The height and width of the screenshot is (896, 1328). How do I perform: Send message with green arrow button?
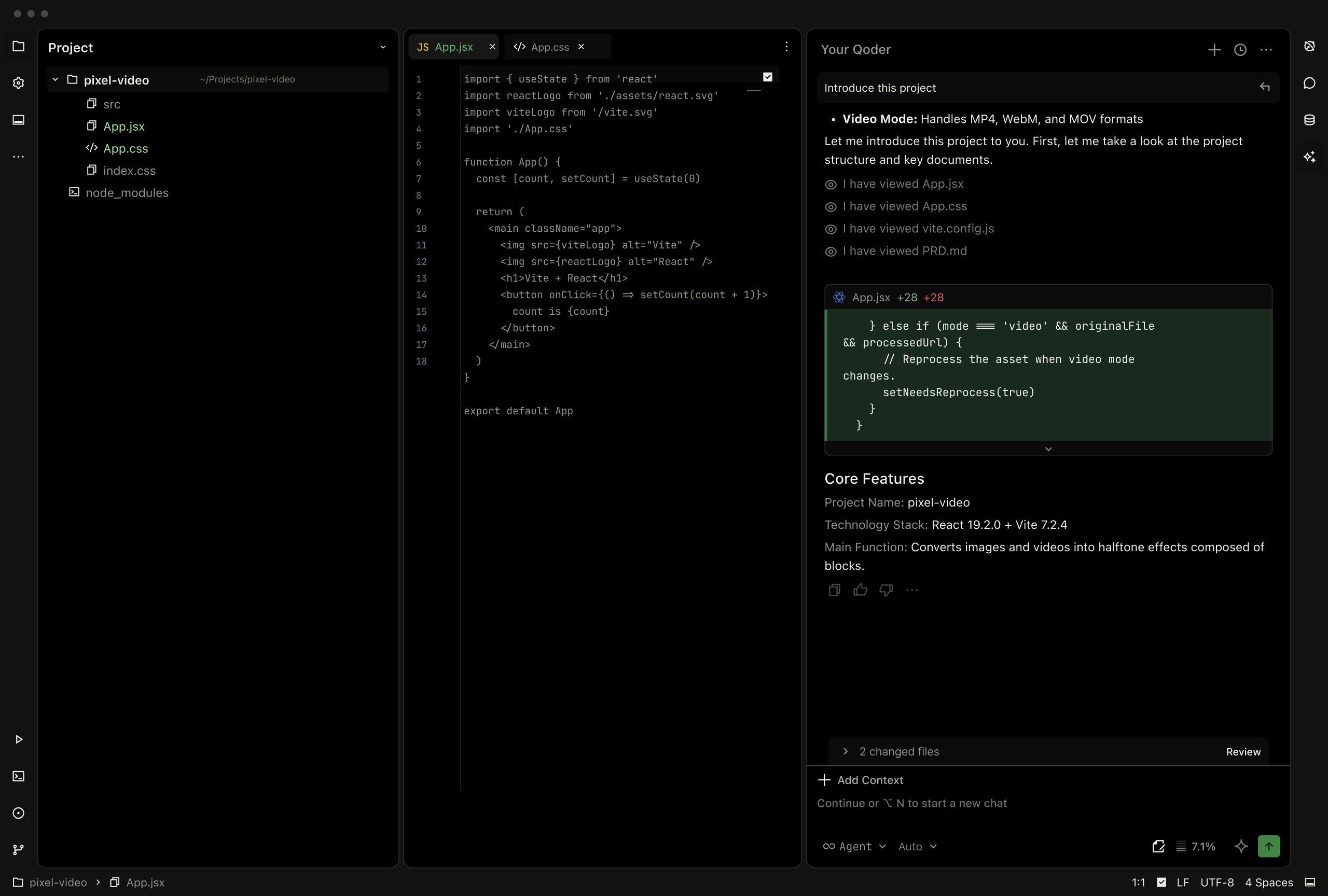point(1268,846)
